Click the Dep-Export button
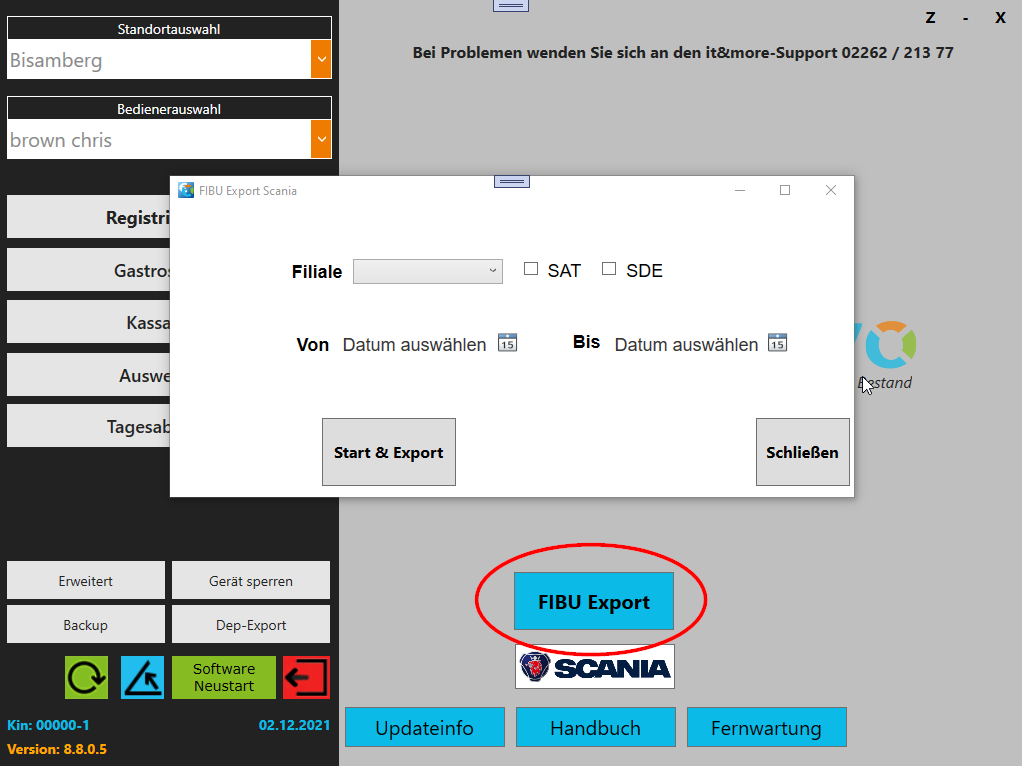This screenshot has width=1022, height=766. click(x=250, y=625)
